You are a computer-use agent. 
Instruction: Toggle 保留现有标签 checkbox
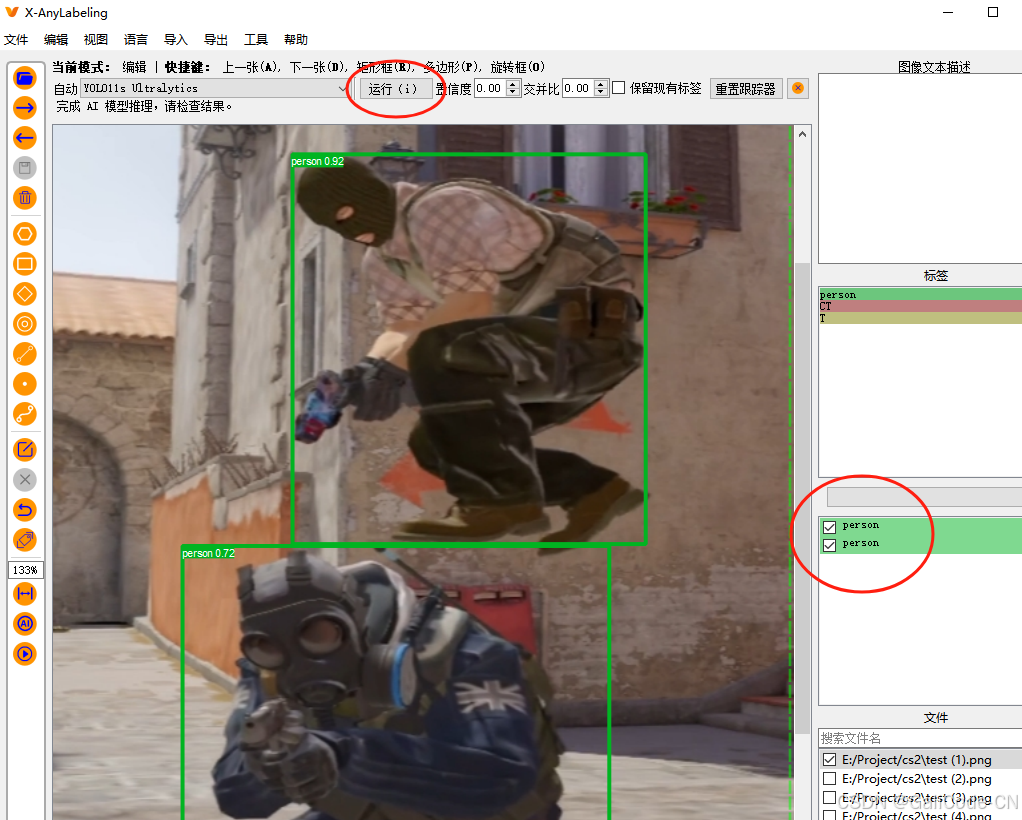619,87
